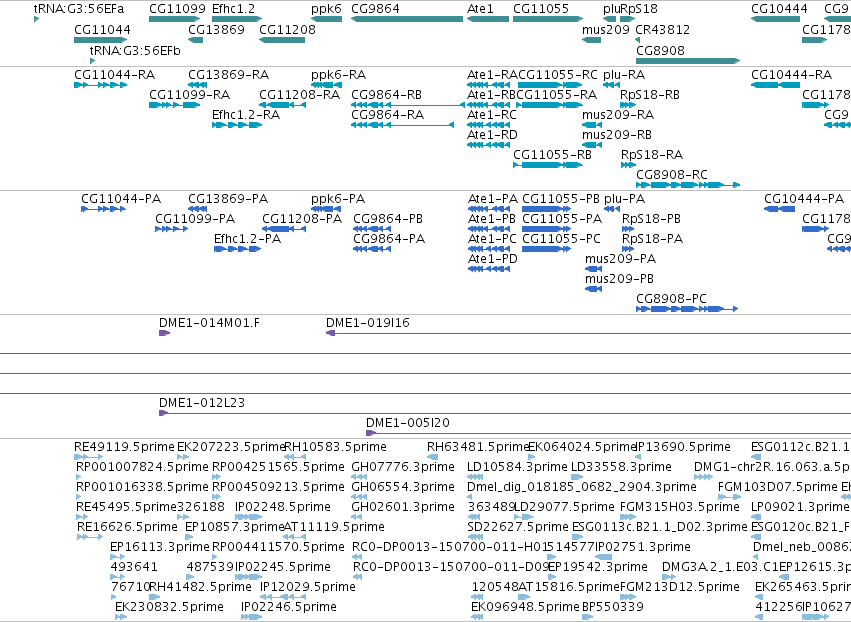The height and width of the screenshot is (622, 851).
Task: Click the CG11055-PC protein label
Action: tap(561, 239)
